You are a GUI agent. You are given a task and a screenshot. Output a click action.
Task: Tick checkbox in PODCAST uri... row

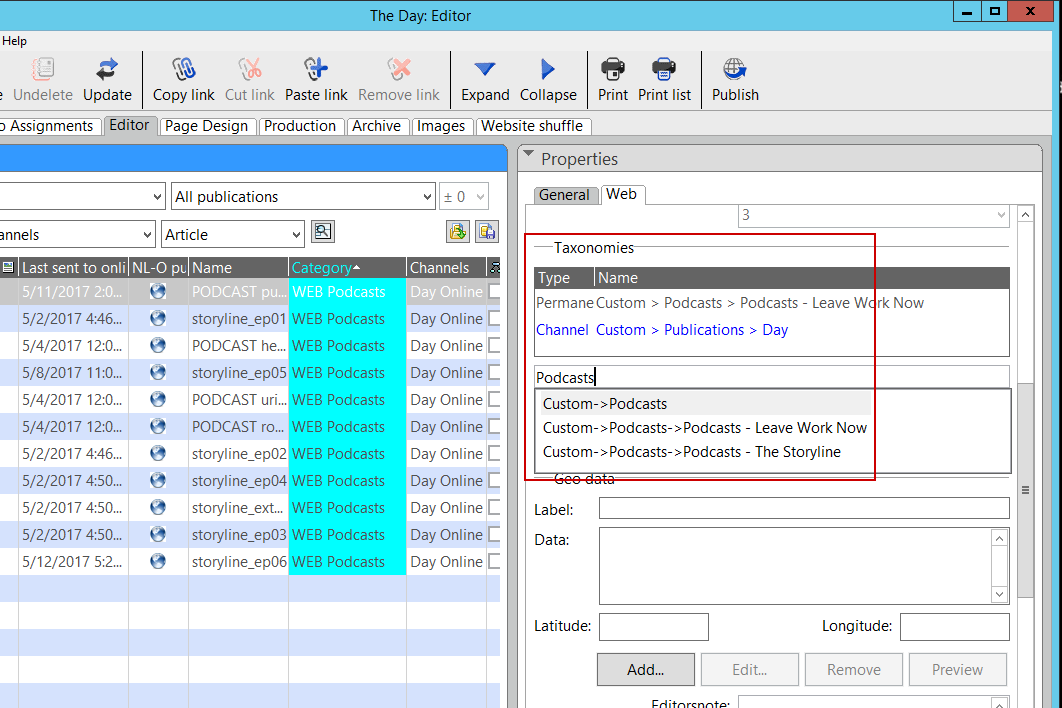494,400
